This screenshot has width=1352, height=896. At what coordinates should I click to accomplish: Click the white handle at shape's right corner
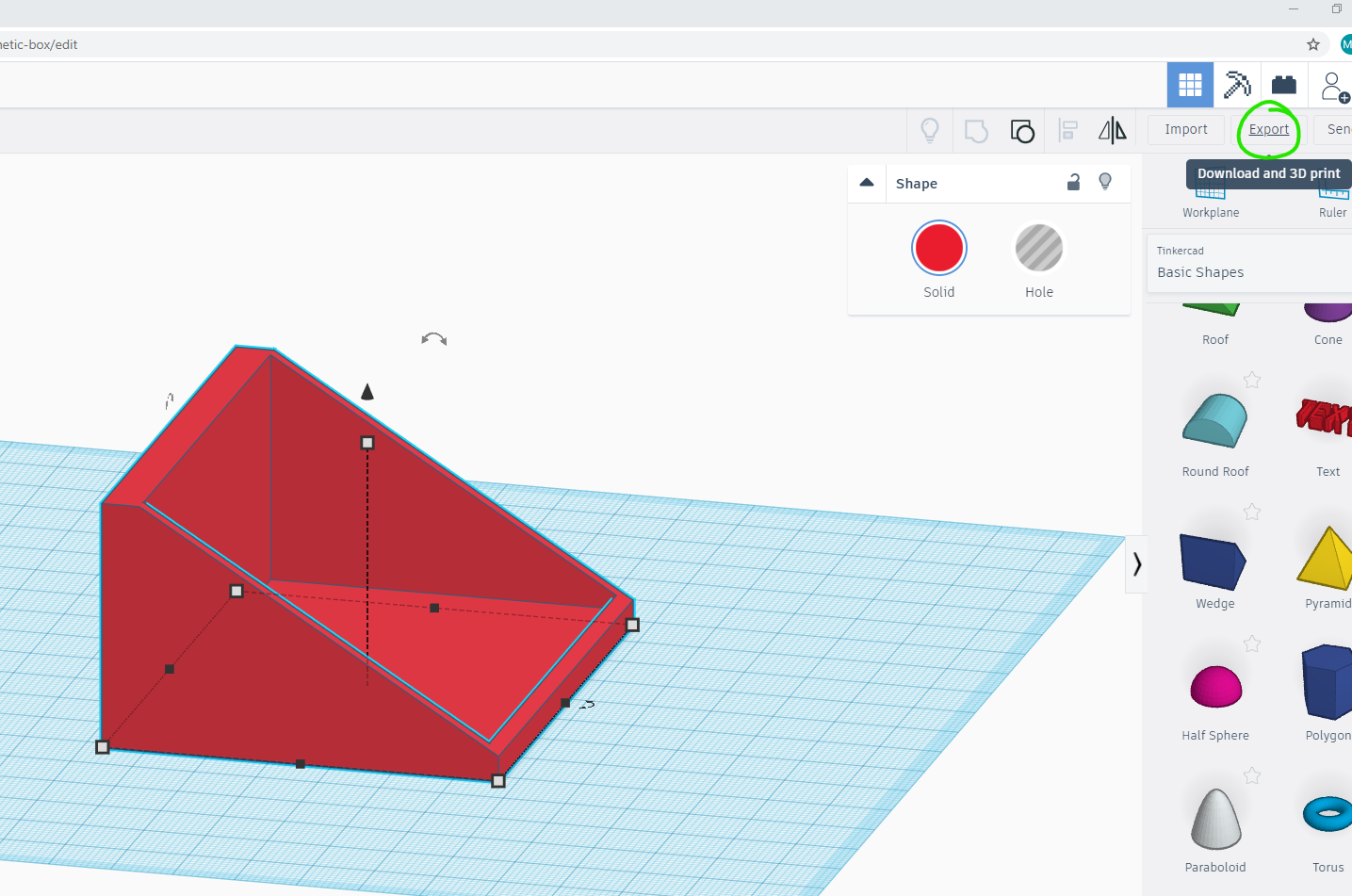coord(633,625)
